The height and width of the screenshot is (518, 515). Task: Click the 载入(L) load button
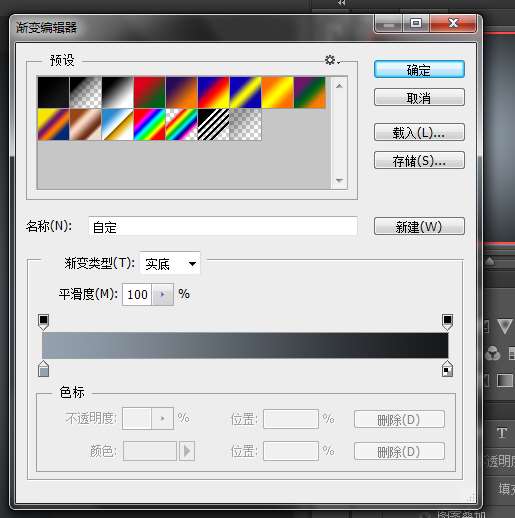(419, 132)
